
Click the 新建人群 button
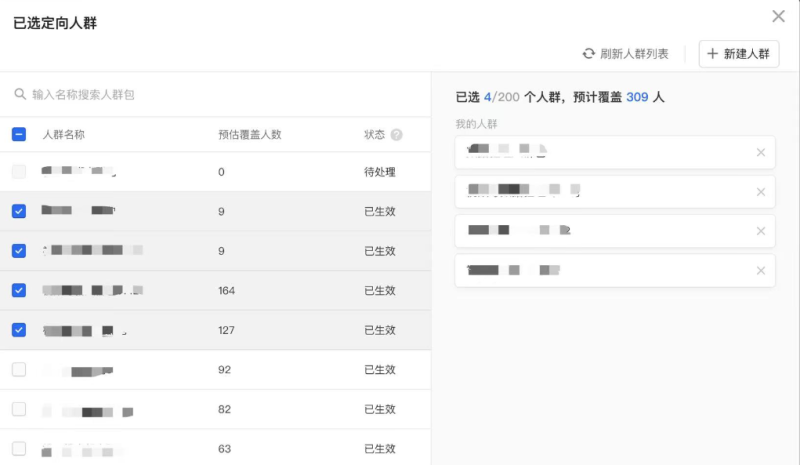click(739, 54)
